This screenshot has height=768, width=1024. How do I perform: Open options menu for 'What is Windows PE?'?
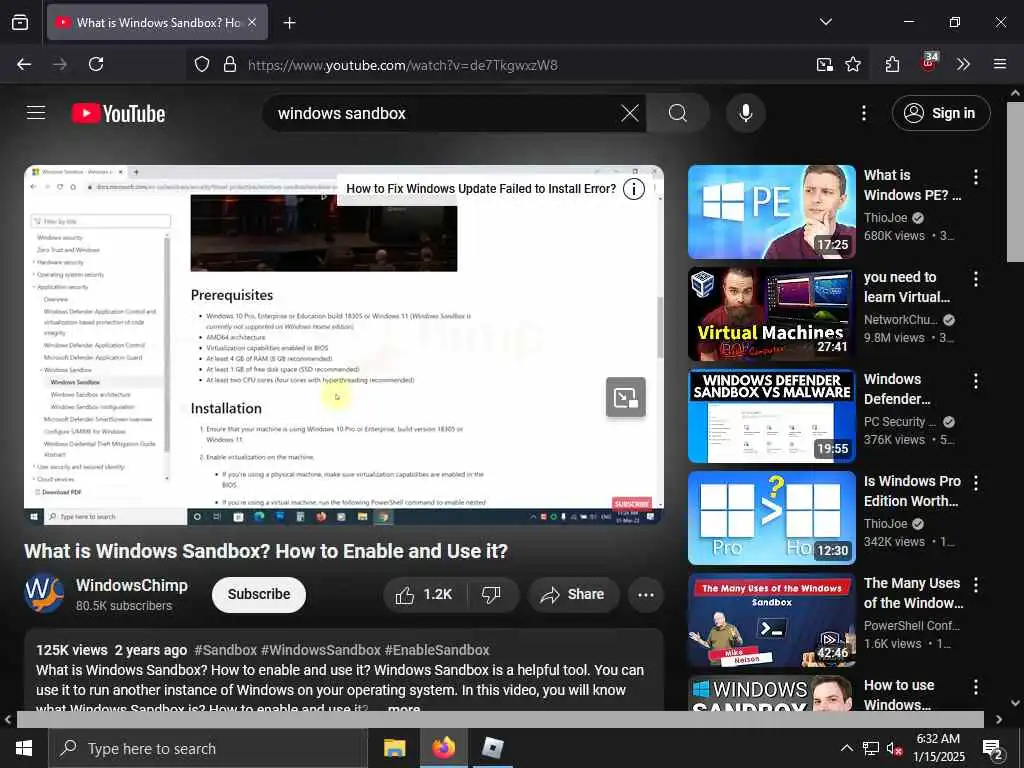coord(976,176)
